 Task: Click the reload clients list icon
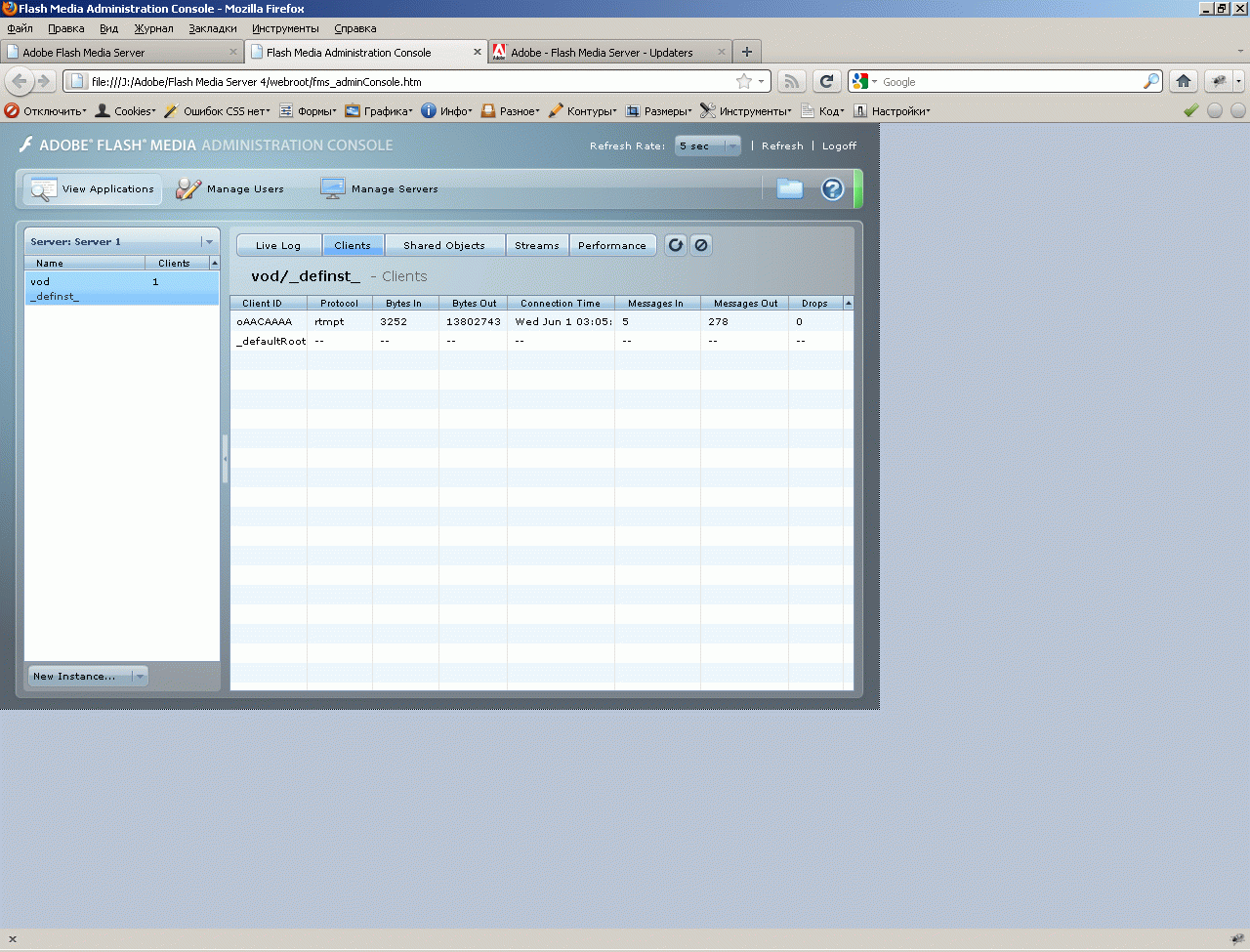(x=676, y=245)
